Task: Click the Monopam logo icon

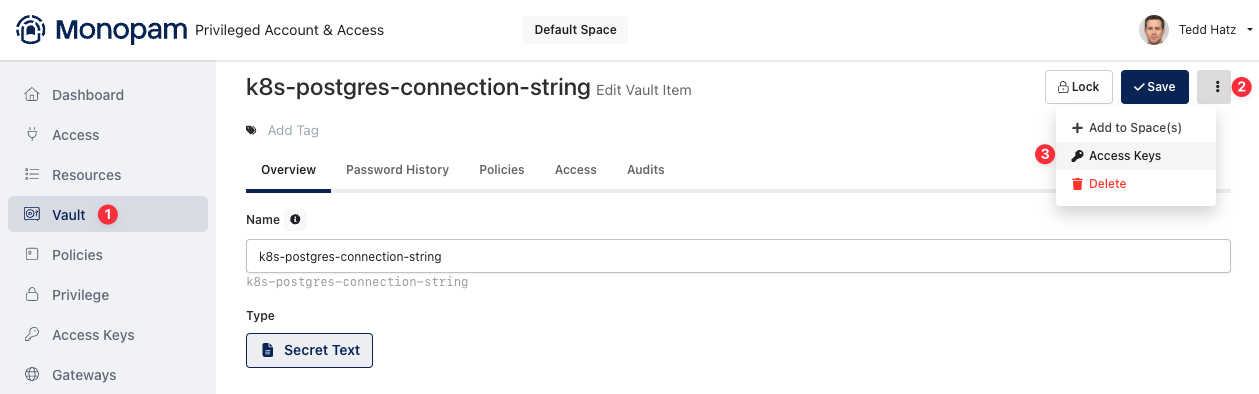Action: 31,30
